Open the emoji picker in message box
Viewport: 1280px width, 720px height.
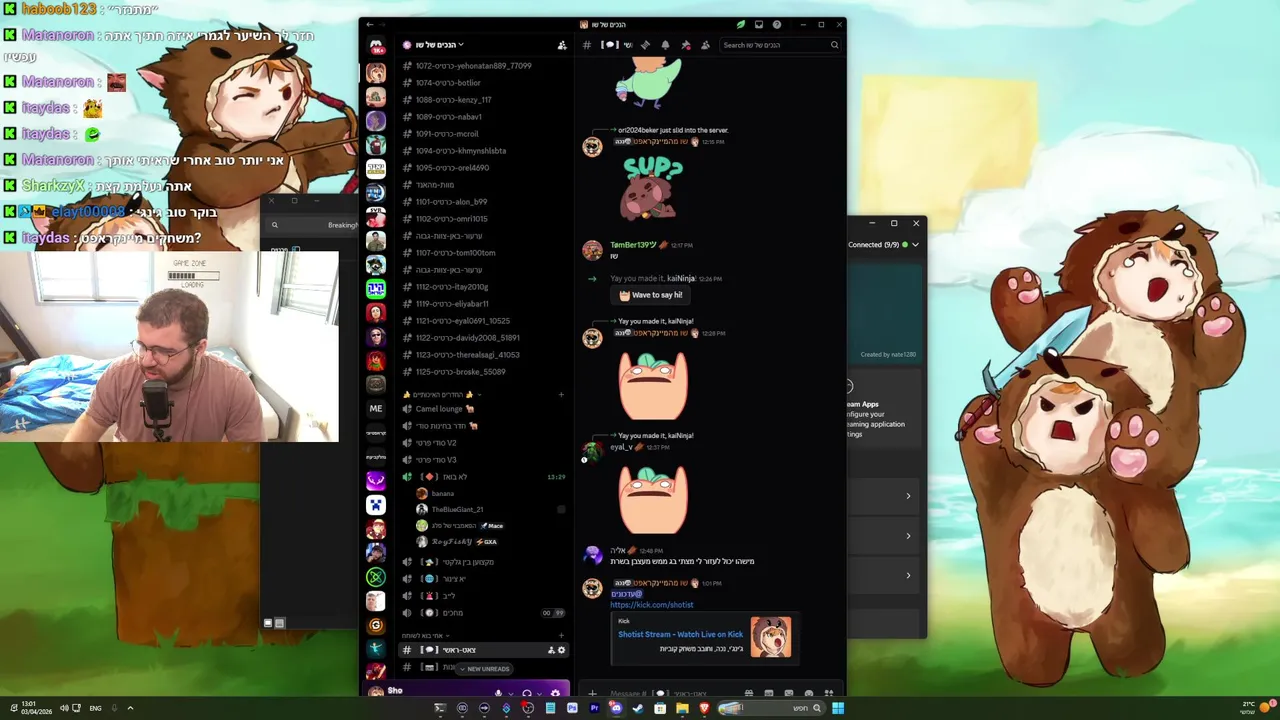(x=809, y=693)
